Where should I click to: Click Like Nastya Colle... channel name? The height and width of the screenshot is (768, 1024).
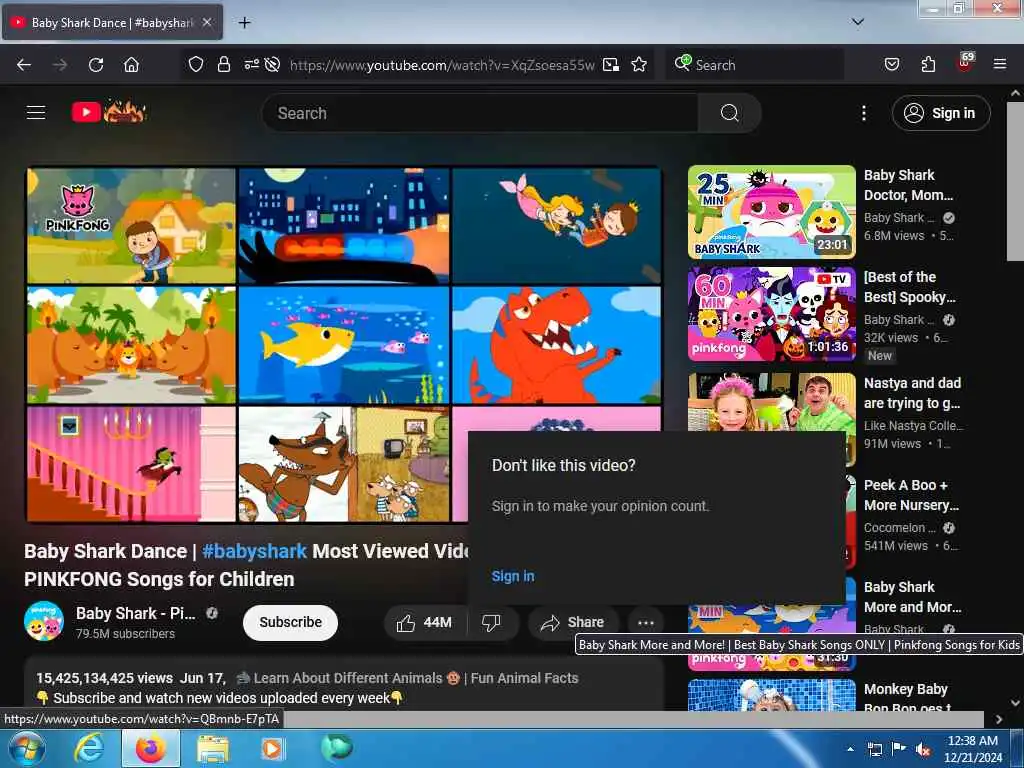click(913, 426)
